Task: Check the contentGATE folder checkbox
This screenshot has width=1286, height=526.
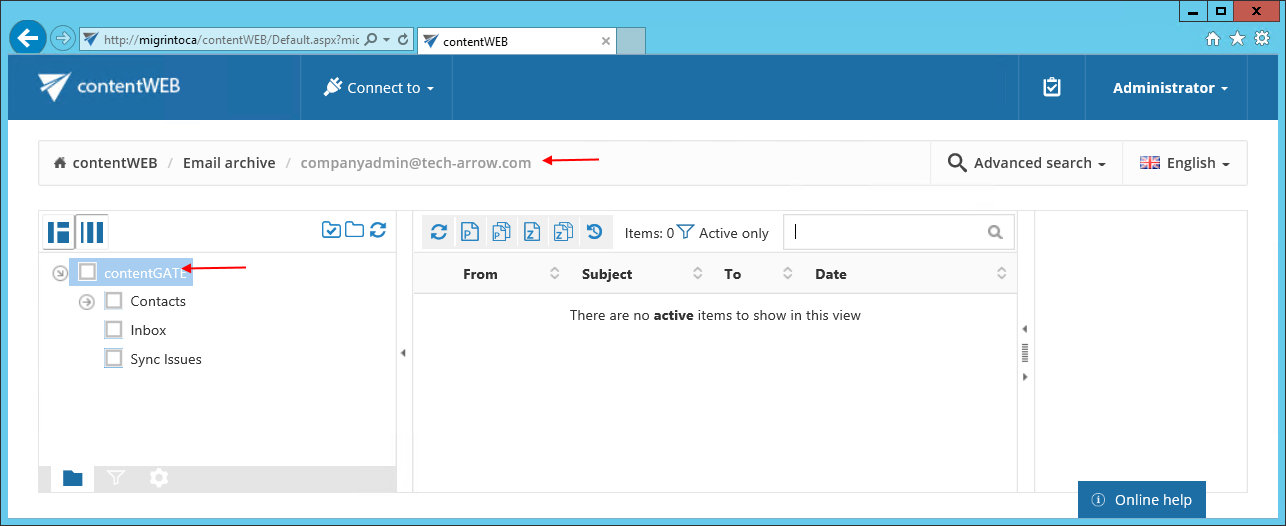Action: point(88,272)
